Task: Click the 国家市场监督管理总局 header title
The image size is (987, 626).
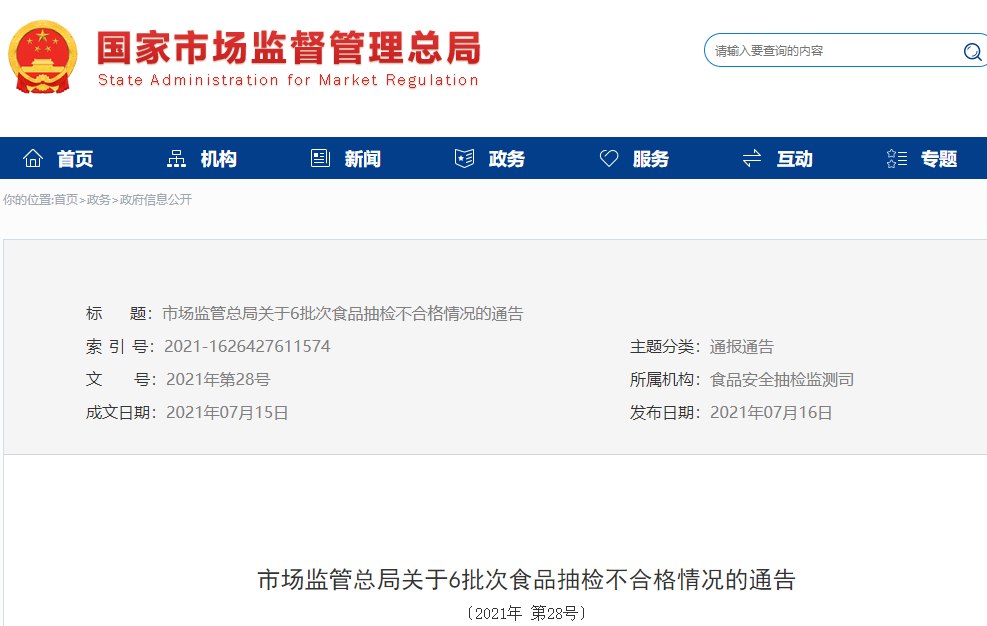Action: coord(287,45)
